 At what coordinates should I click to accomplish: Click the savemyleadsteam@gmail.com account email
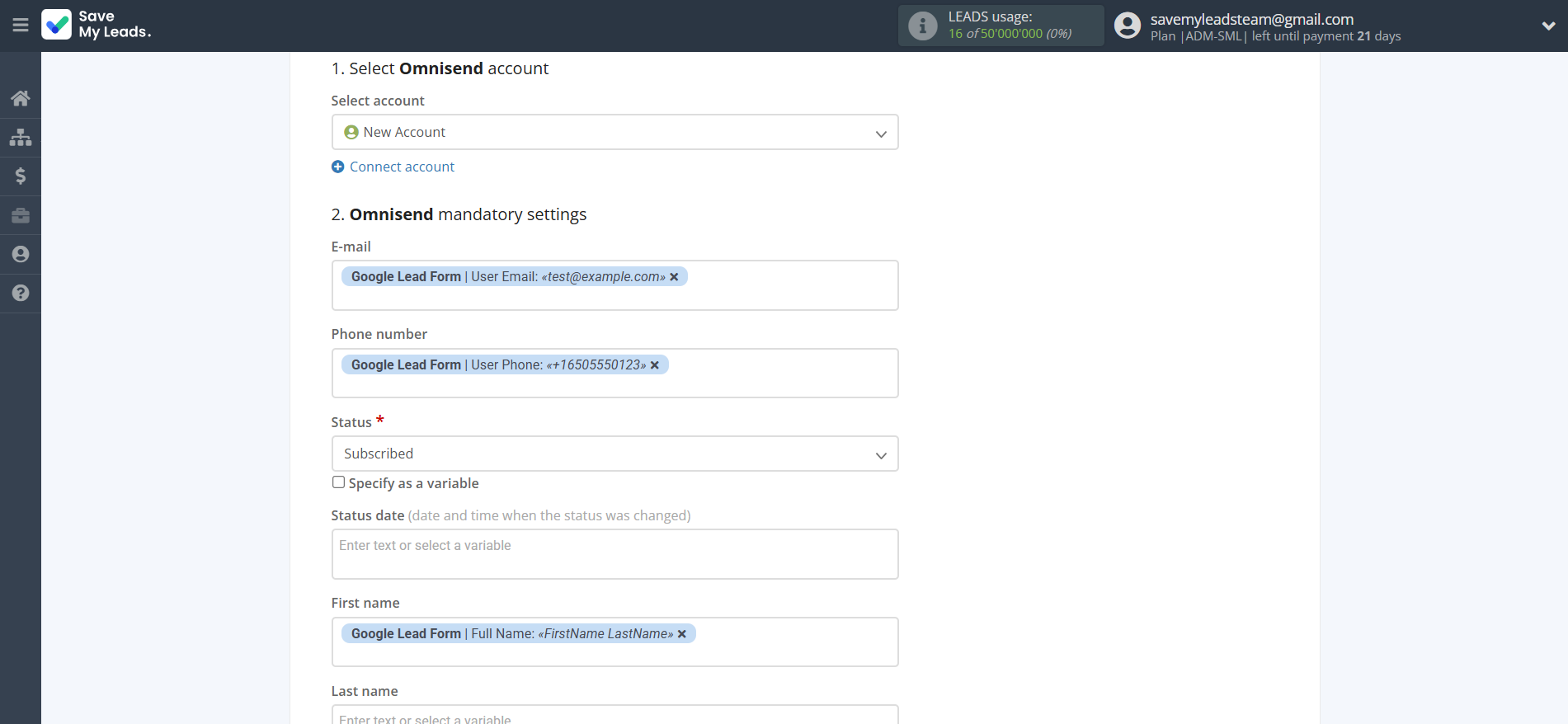(x=1252, y=19)
